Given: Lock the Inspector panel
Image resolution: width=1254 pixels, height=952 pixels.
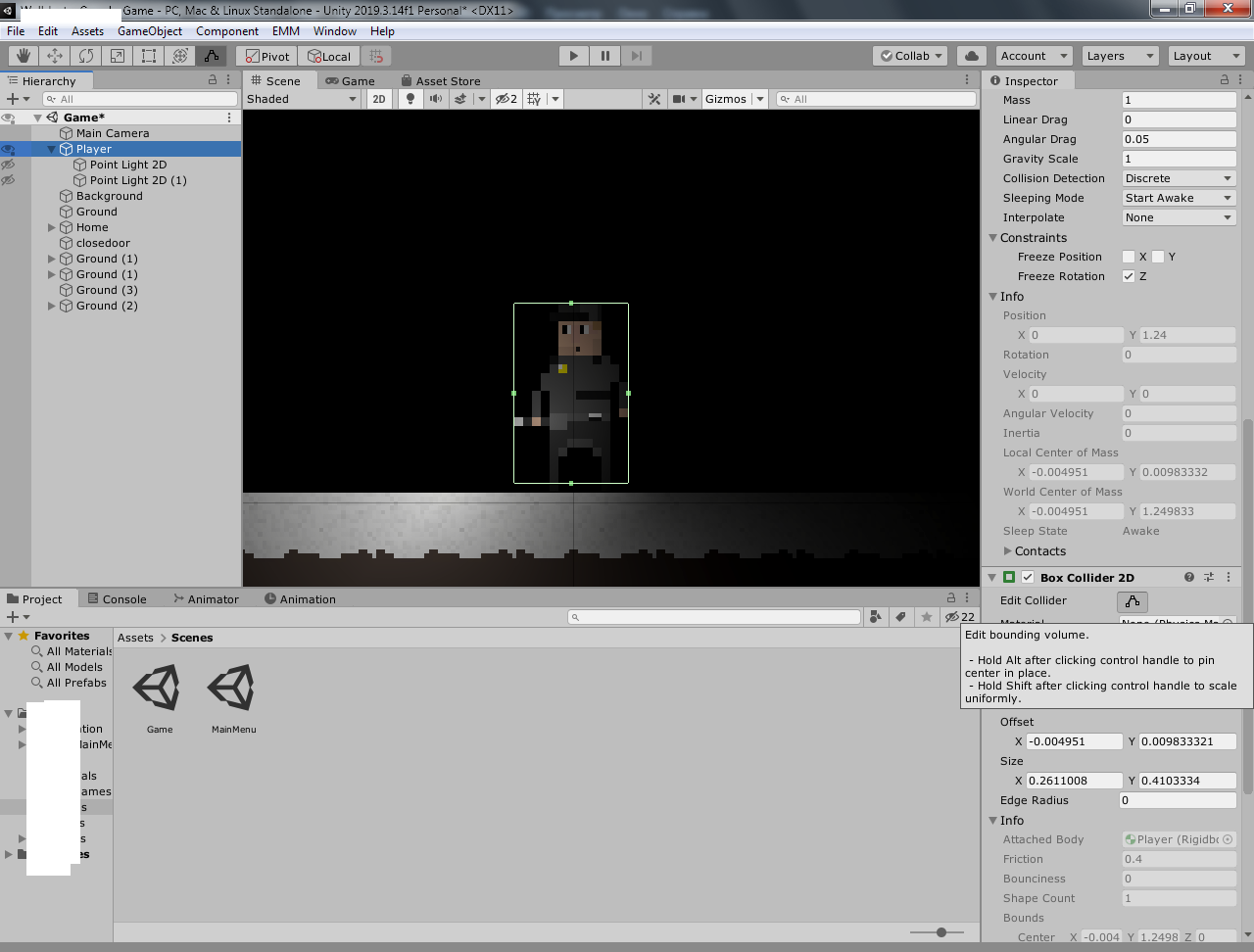Looking at the screenshot, I should tap(1225, 80).
